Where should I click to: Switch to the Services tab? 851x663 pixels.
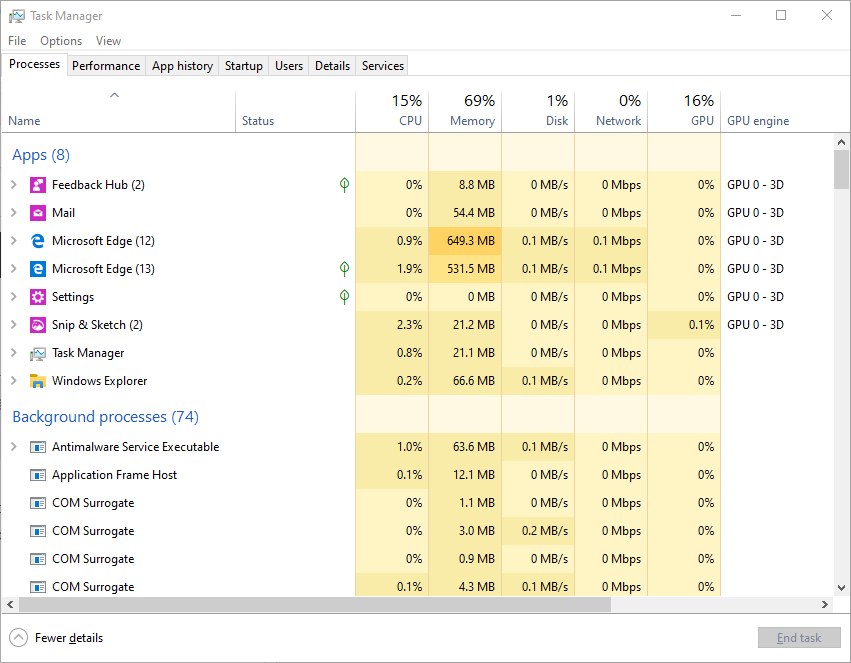(383, 66)
